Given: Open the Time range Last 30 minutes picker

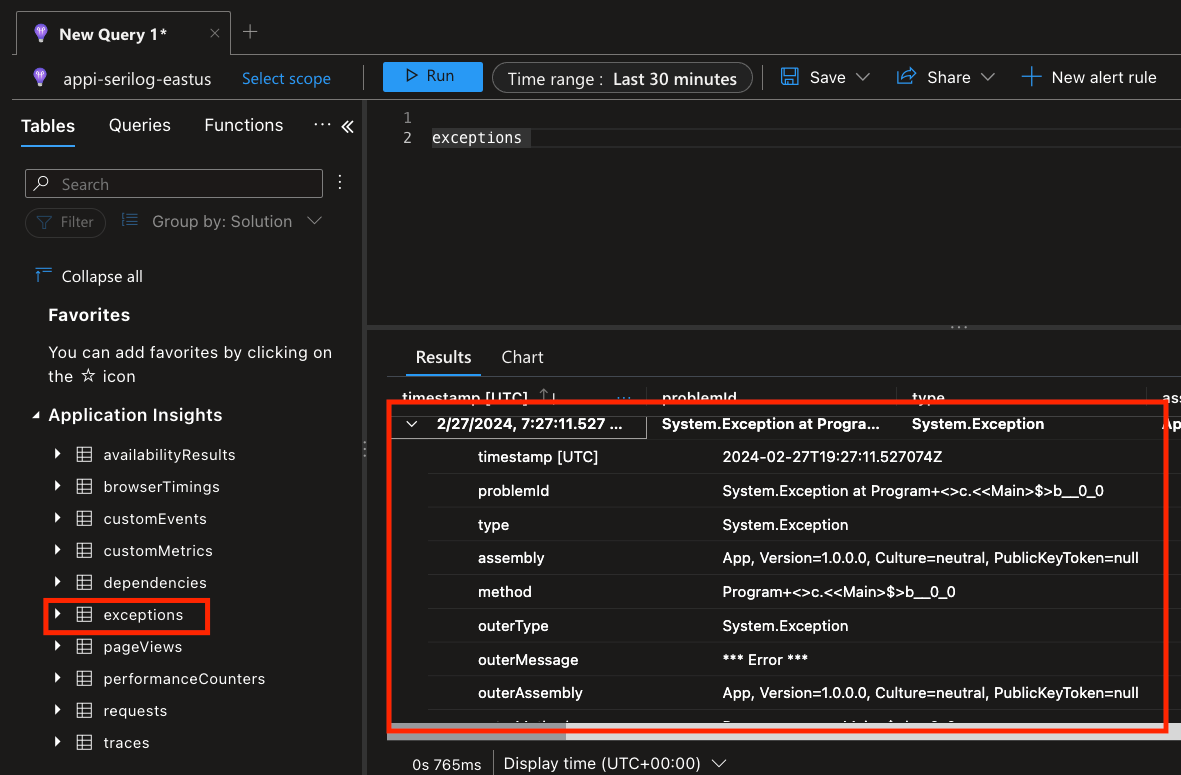Looking at the screenshot, I should (x=622, y=78).
